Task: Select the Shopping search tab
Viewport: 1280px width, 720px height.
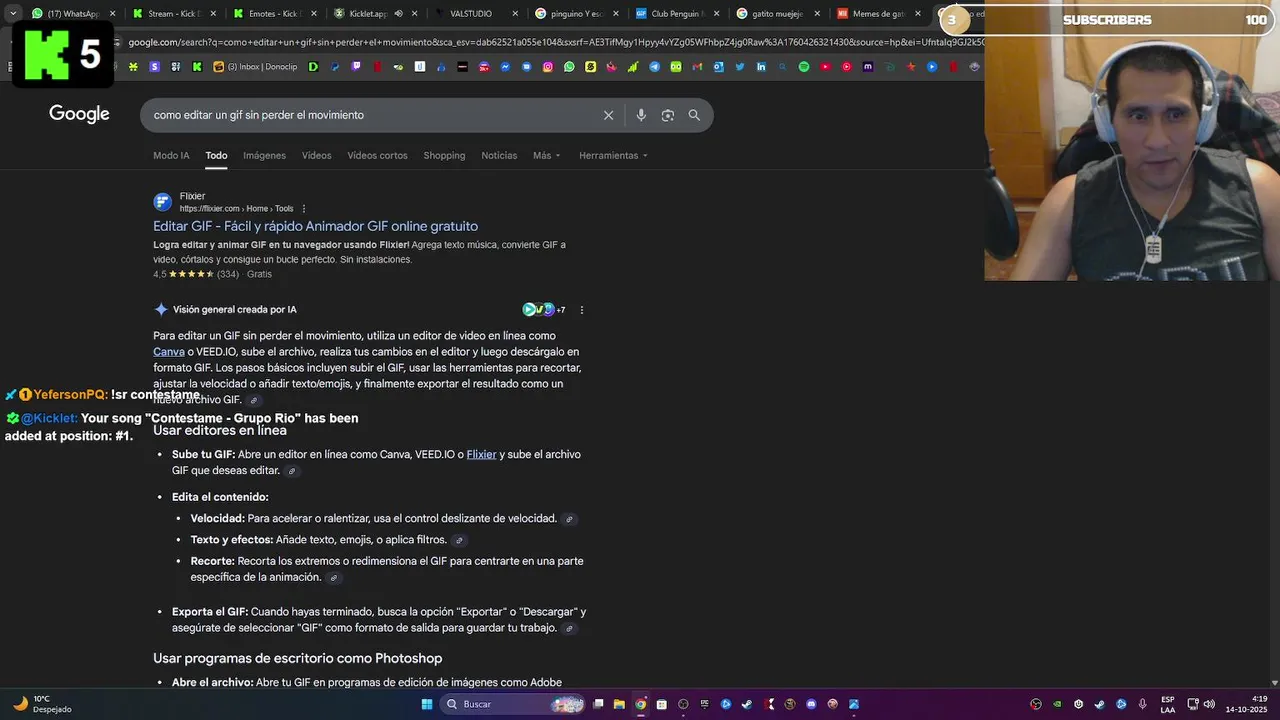Action: pyautogui.click(x=444, y=155)
